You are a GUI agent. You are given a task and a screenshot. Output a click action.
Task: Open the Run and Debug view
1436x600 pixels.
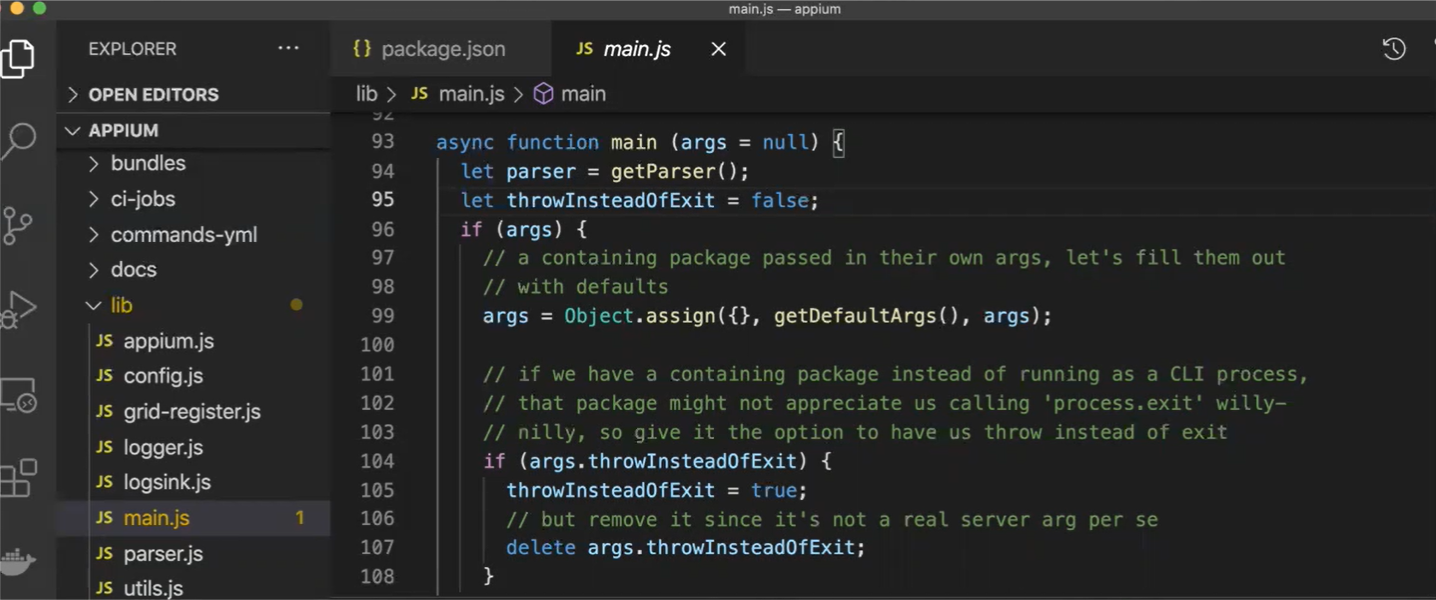[19, 310]
